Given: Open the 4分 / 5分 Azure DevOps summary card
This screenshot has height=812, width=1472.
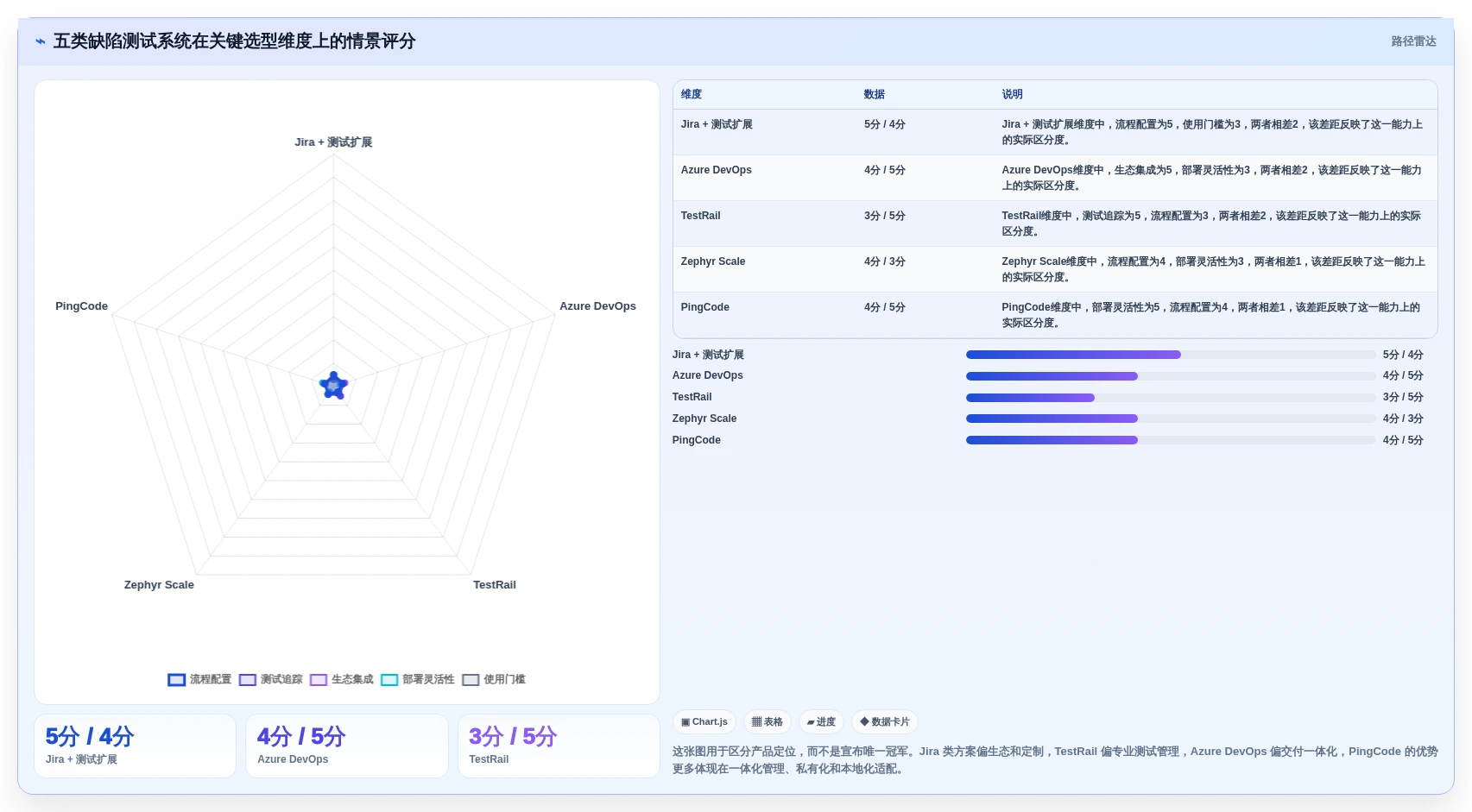Looking at the screenshot, I should coord(347,746).
